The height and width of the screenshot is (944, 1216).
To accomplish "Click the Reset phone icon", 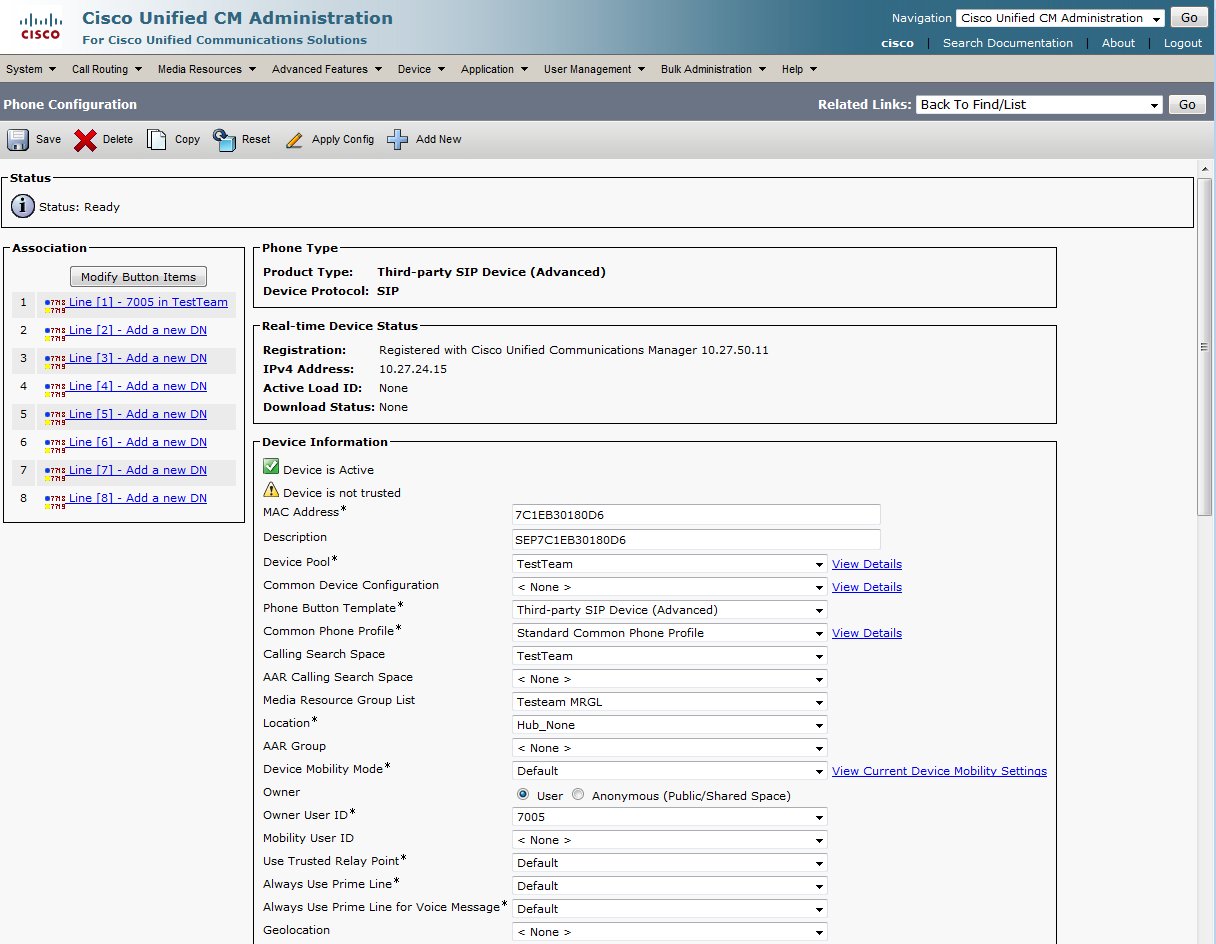I will tap(224, 140).
